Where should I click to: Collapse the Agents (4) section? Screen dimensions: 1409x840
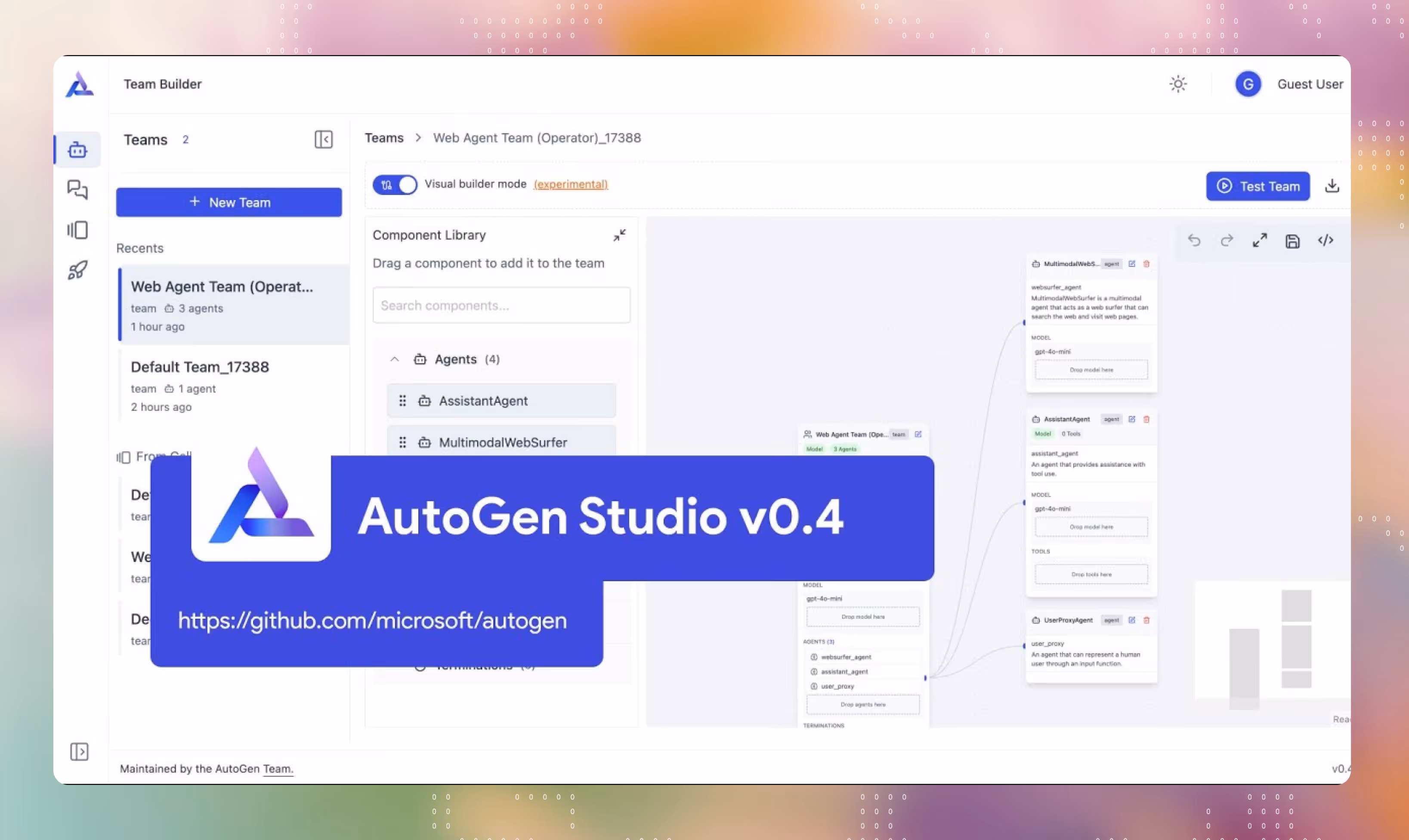[395, 359]
